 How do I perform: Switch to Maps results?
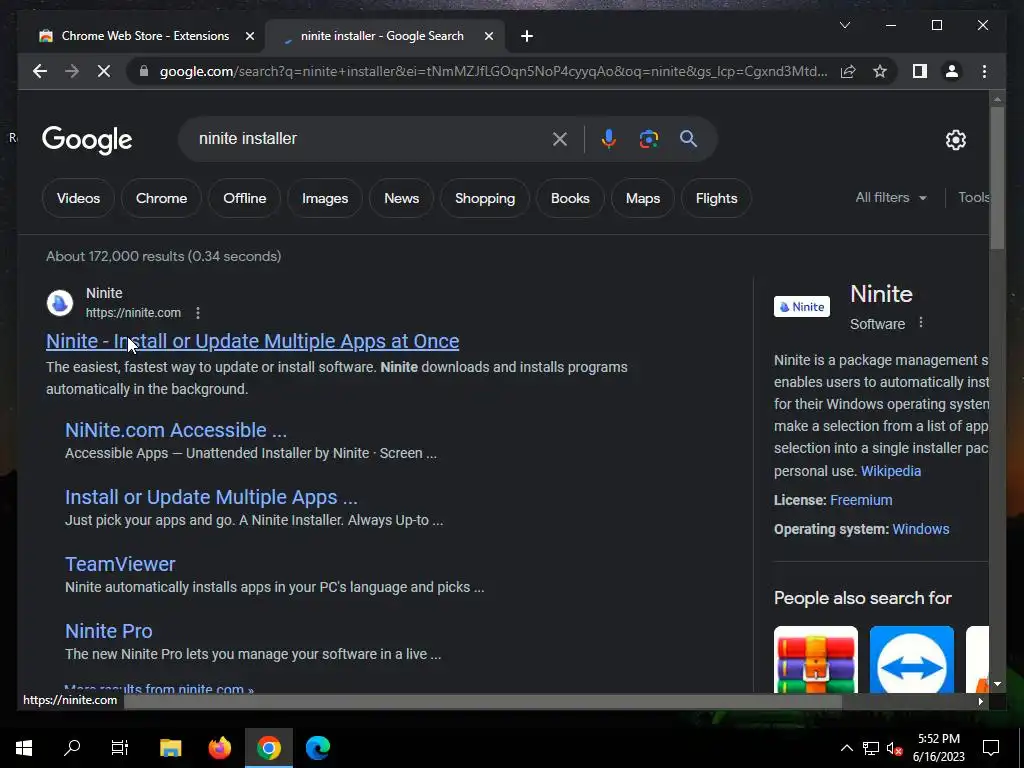point(643,198)
